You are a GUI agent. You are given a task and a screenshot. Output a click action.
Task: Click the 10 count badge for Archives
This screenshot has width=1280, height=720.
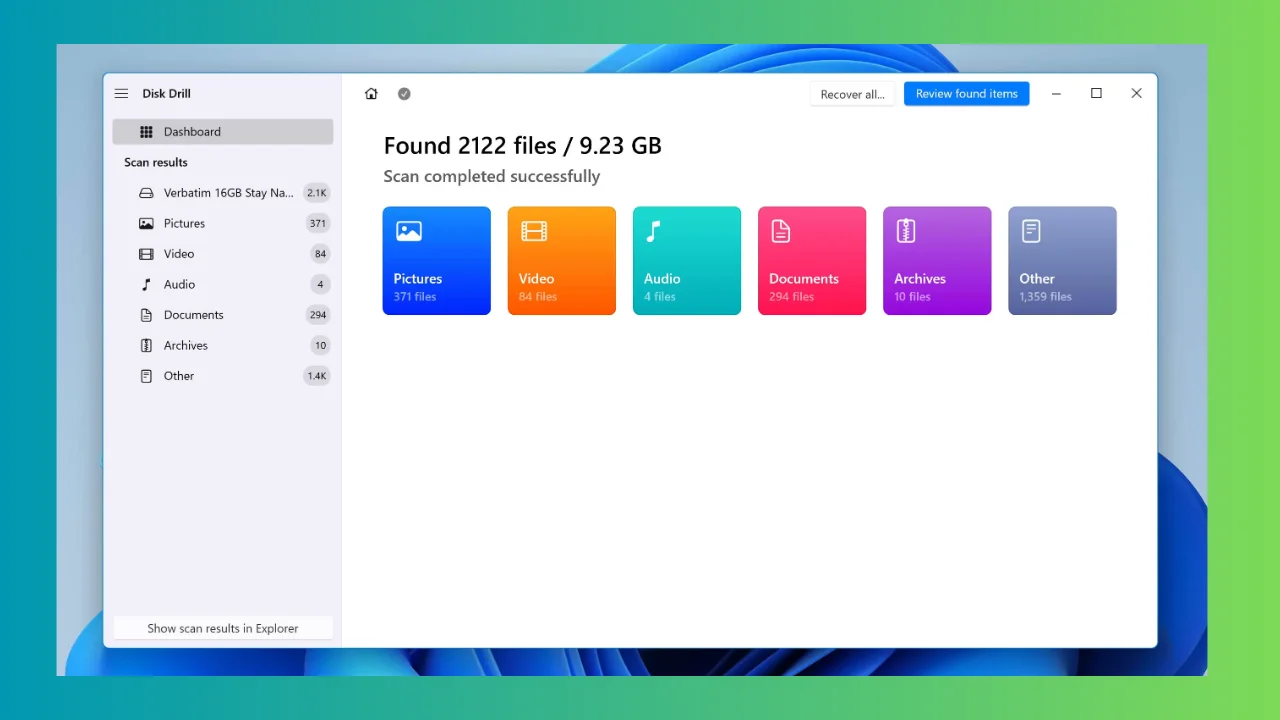click(x=320, y=346)
